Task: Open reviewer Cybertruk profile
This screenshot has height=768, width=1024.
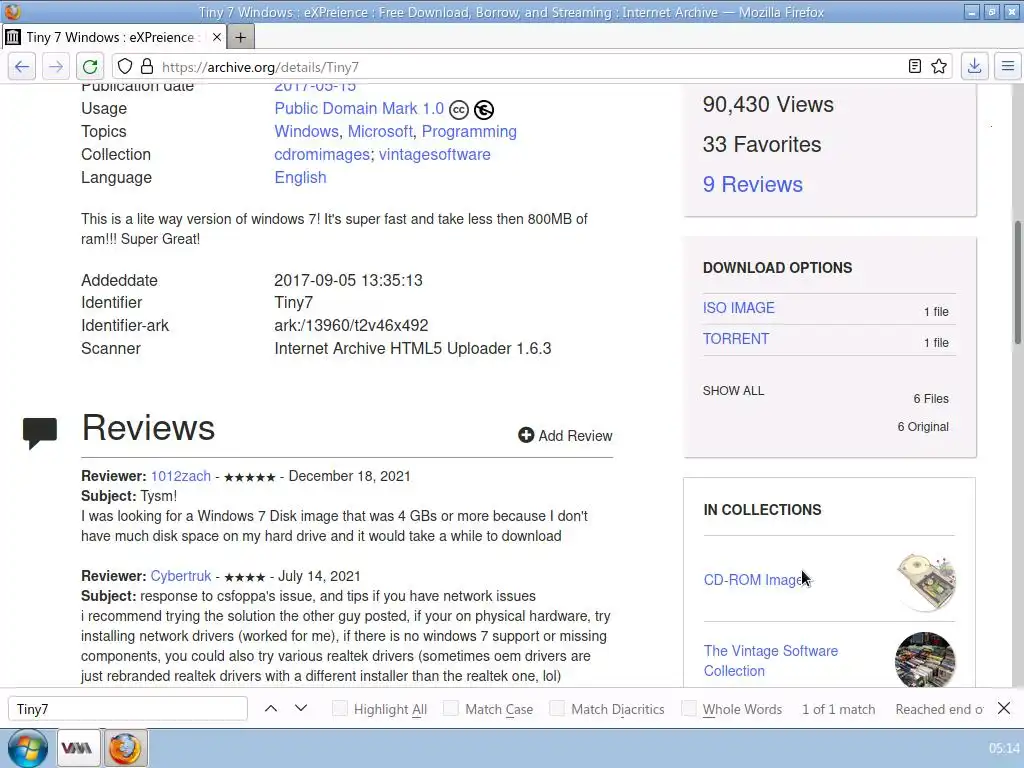Action: coord(181,576)
